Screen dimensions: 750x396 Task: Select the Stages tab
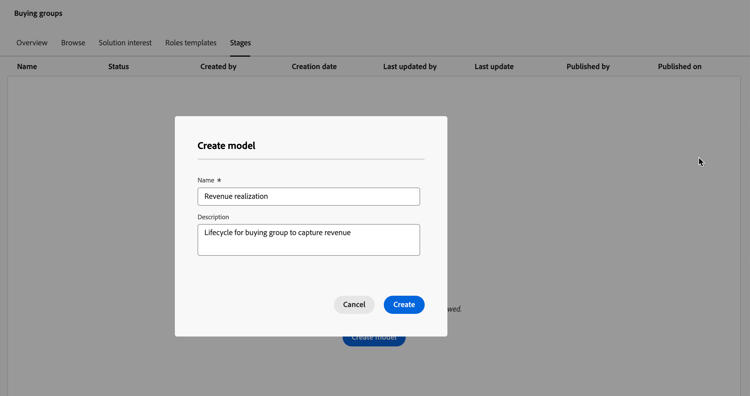click(x=240, y=43)
